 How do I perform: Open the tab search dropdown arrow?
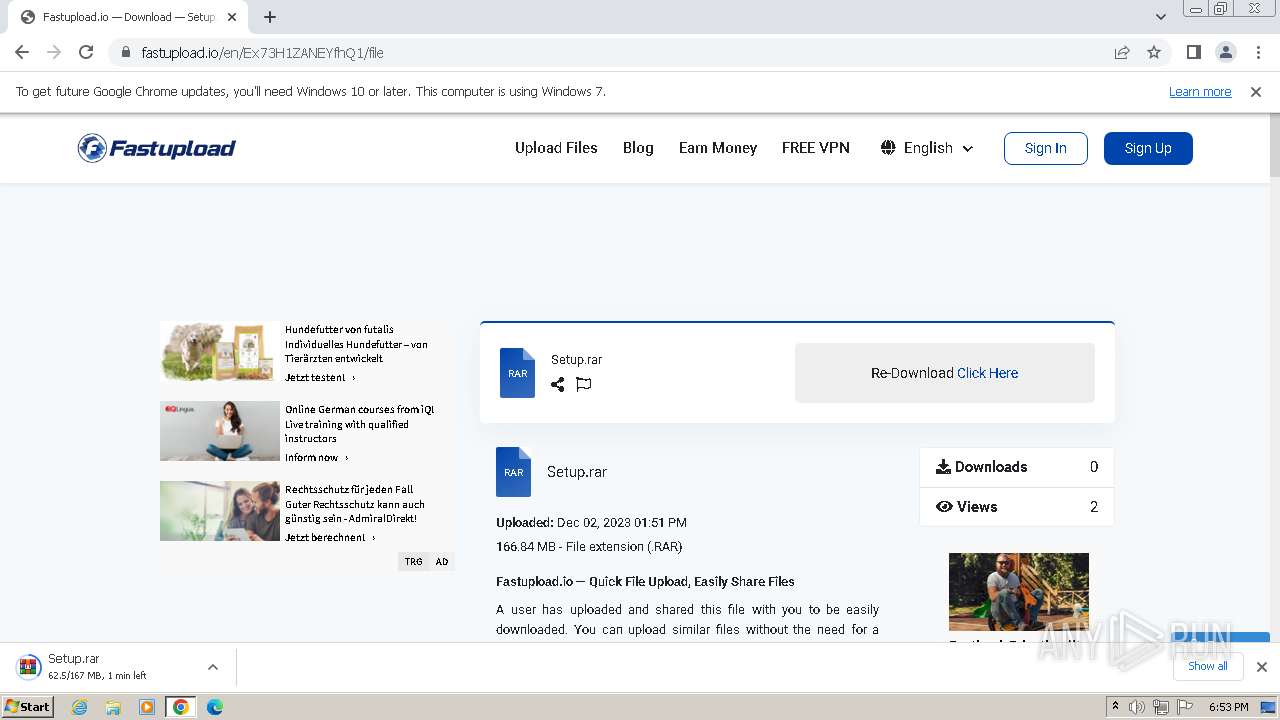1161,17
